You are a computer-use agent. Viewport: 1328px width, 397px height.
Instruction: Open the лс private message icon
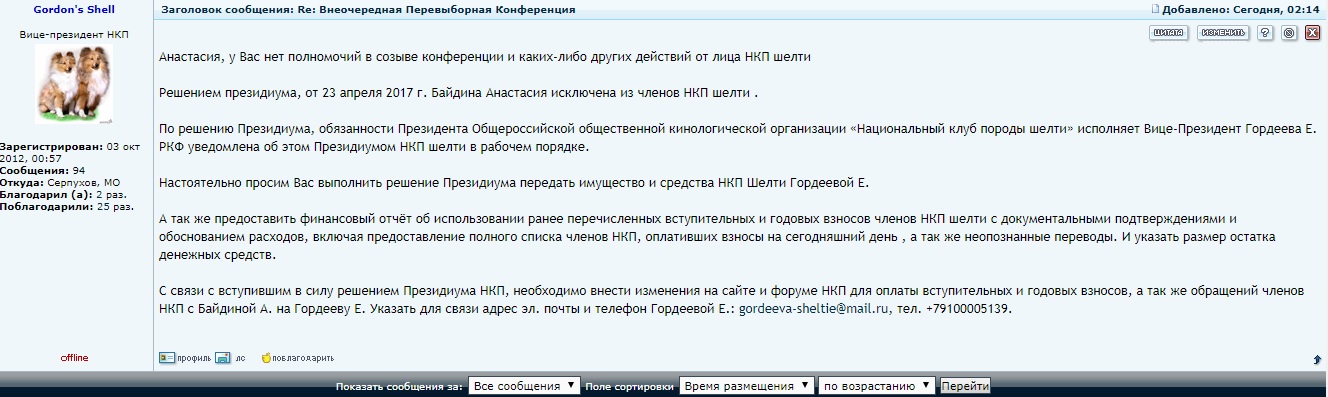[x=223, y=357]
